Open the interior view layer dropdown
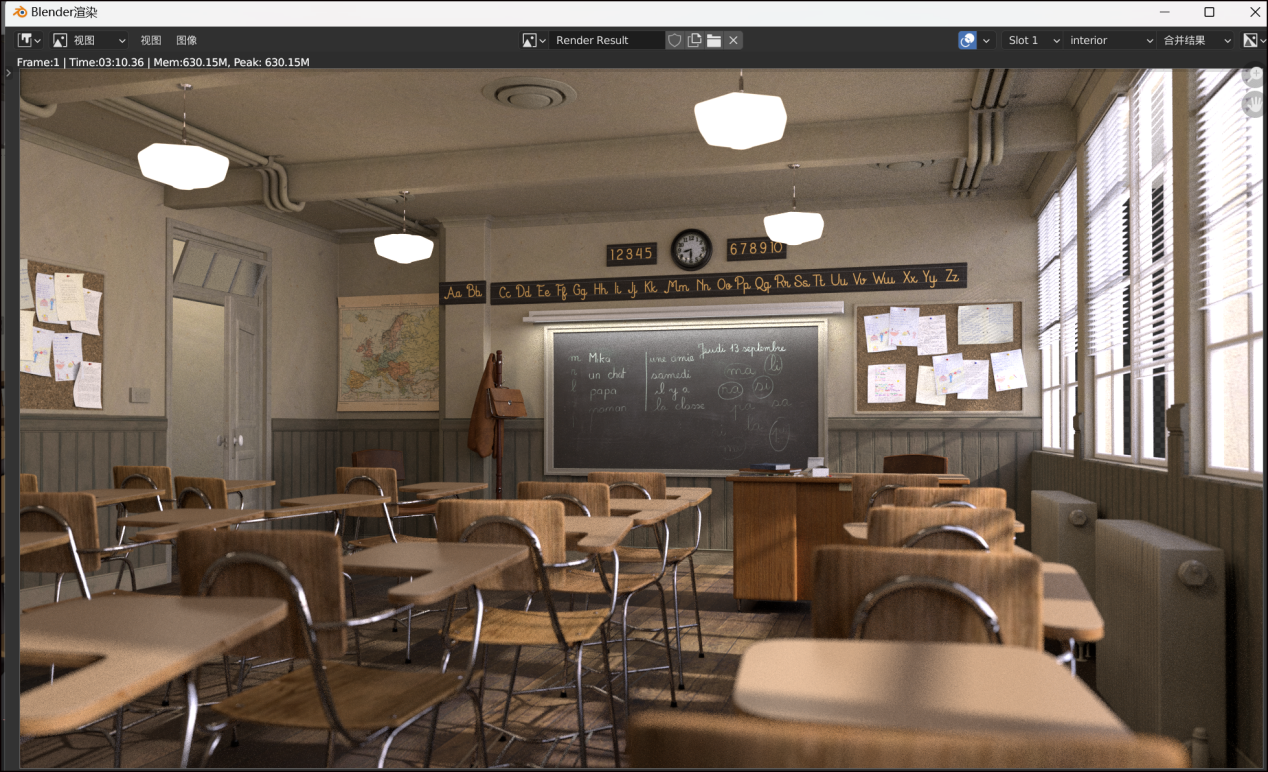This screenshot has height=772, width=1268. [x=1110, y=40]
